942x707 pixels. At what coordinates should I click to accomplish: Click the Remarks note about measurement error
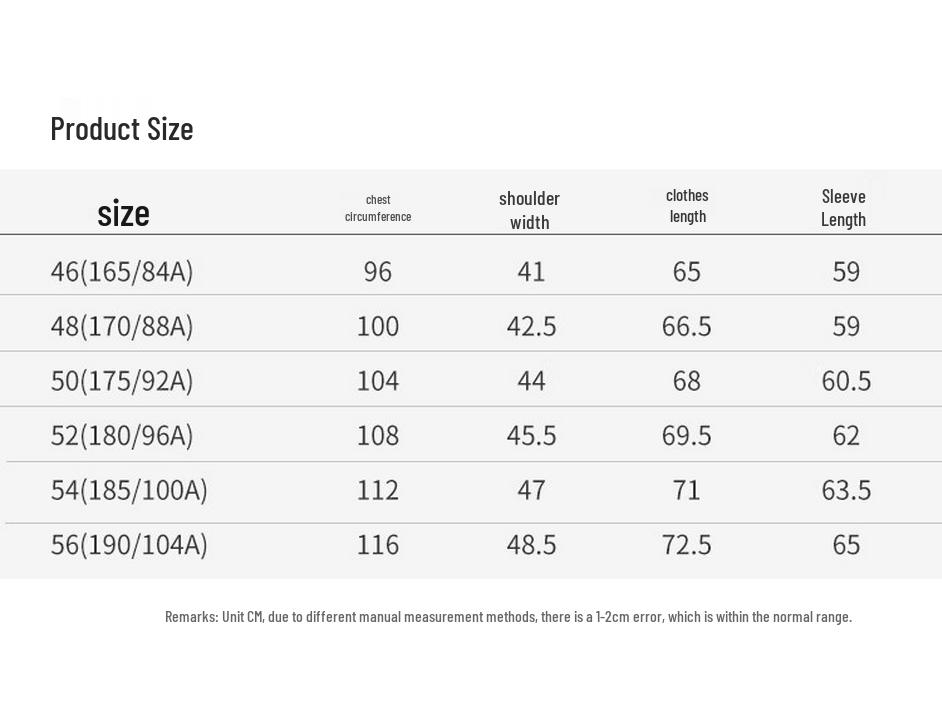click(x=508, y=617)
